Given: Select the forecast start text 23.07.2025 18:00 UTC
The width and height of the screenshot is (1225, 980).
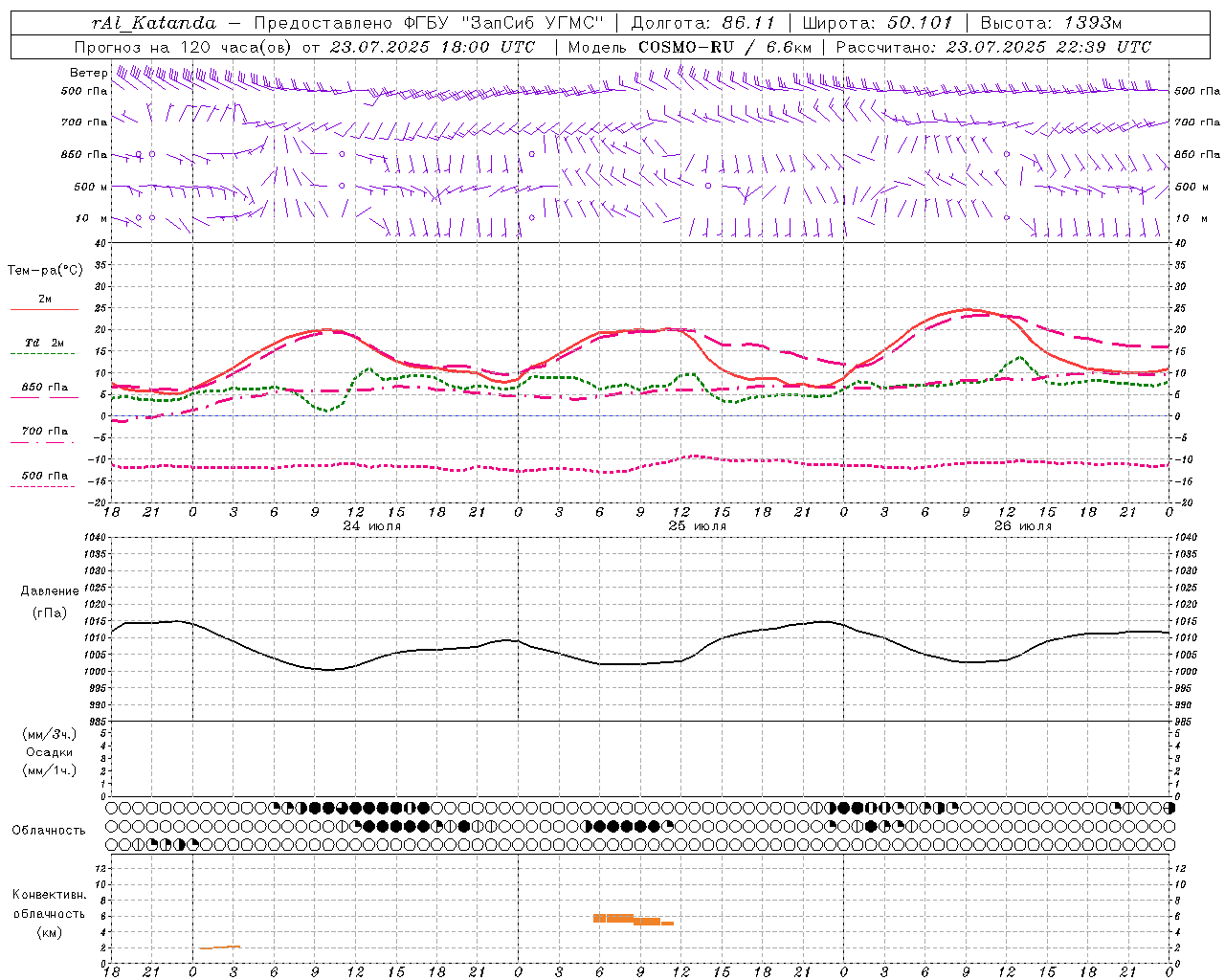Looking at the screenshot, I should click(x=433, y=47).
